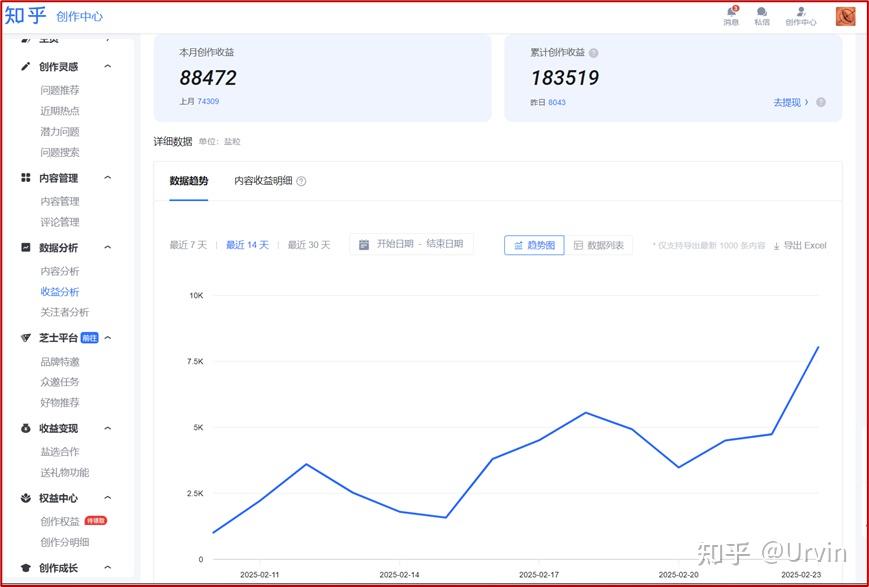Image resolution: width=869 pixels, height=587 pixels.
Task: Collapse the 创作成长 section
Action: click(108, 568)
